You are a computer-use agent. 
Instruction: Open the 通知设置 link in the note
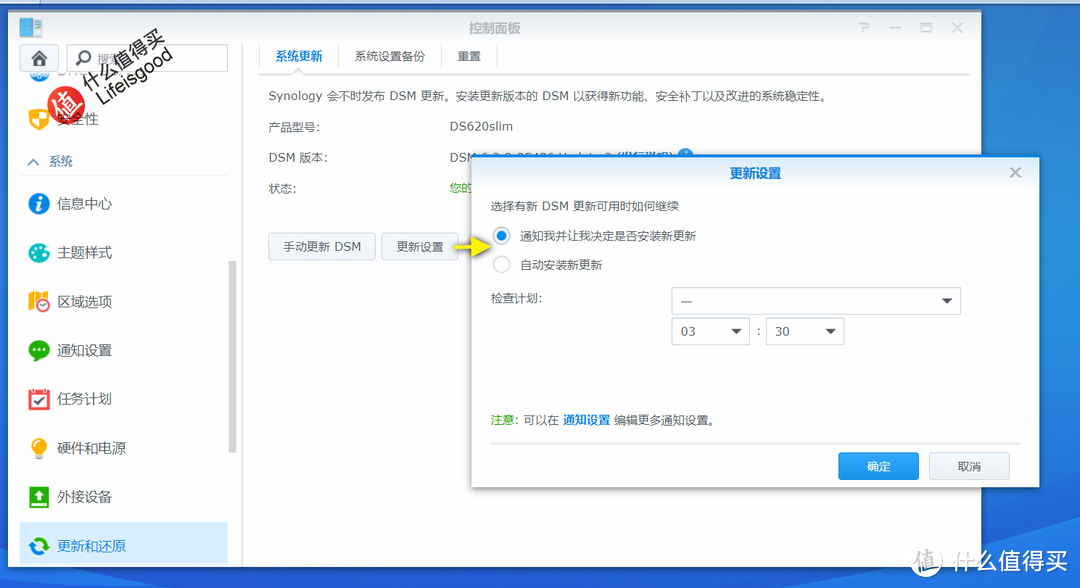pyautogui.click(x=585, y=420)
